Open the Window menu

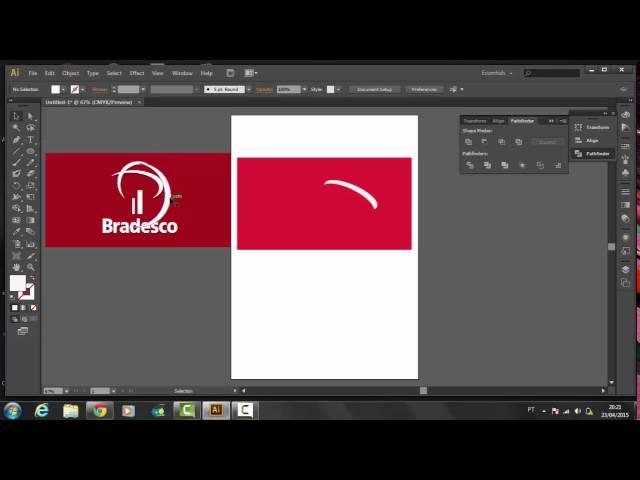182,73
